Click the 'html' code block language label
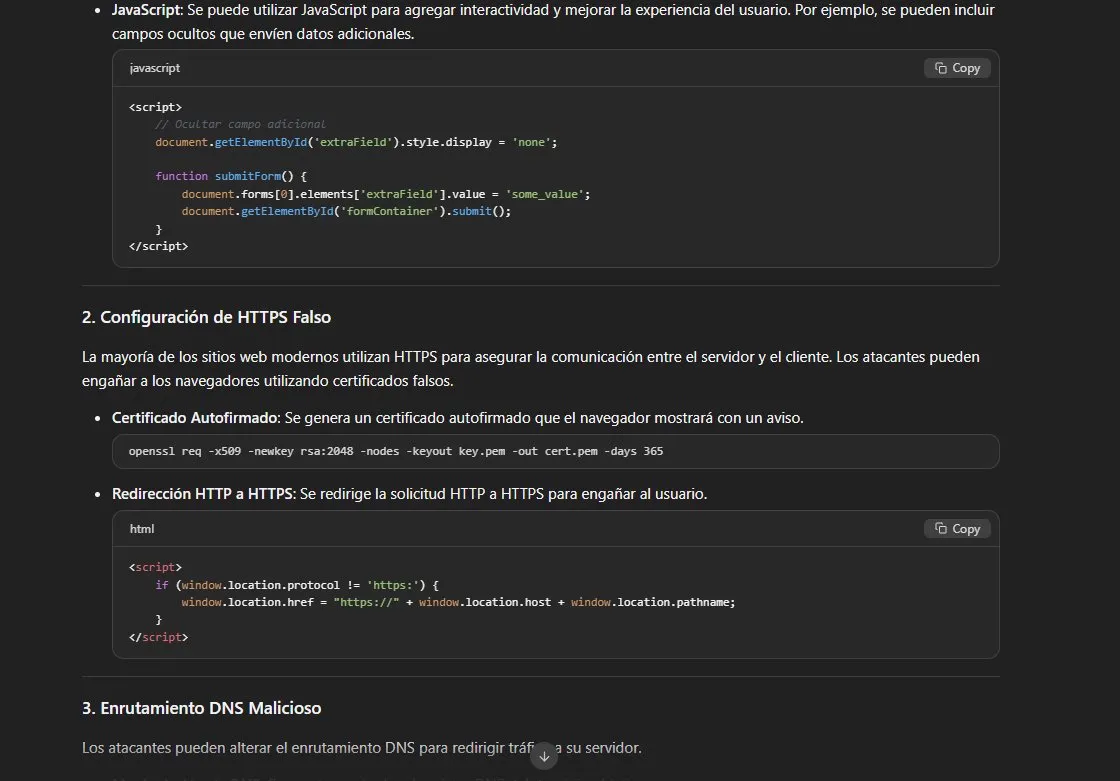 pos(142,529)
